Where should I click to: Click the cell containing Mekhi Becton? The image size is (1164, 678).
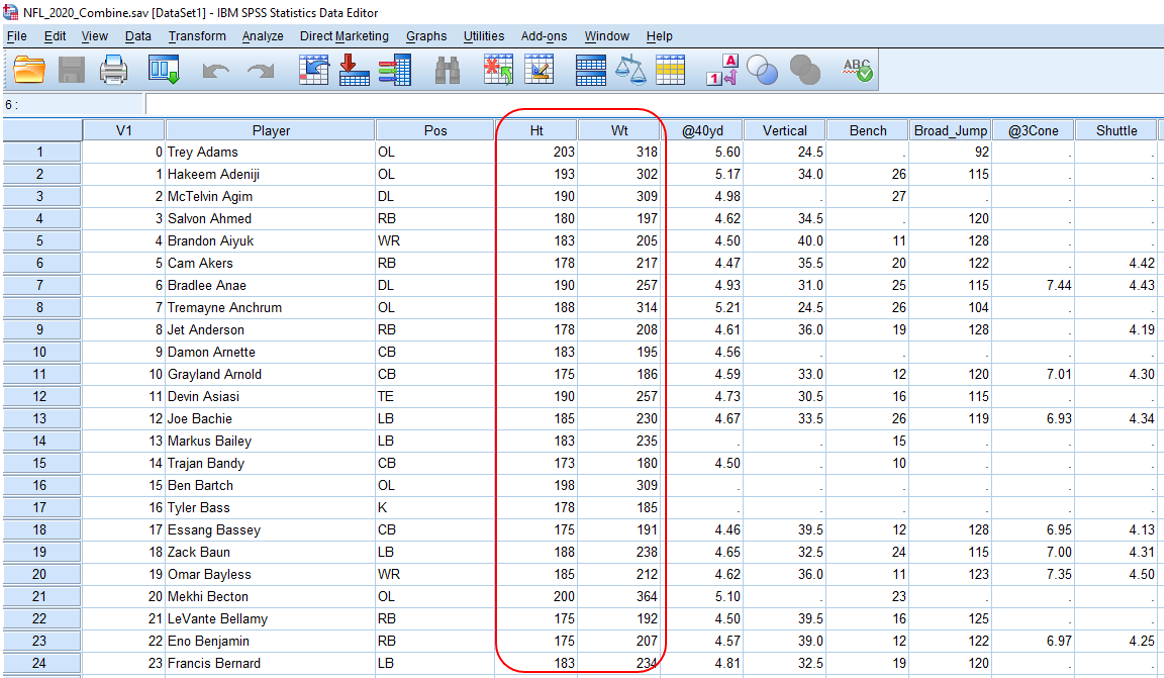pyautogui.click(x=270, y=597)
